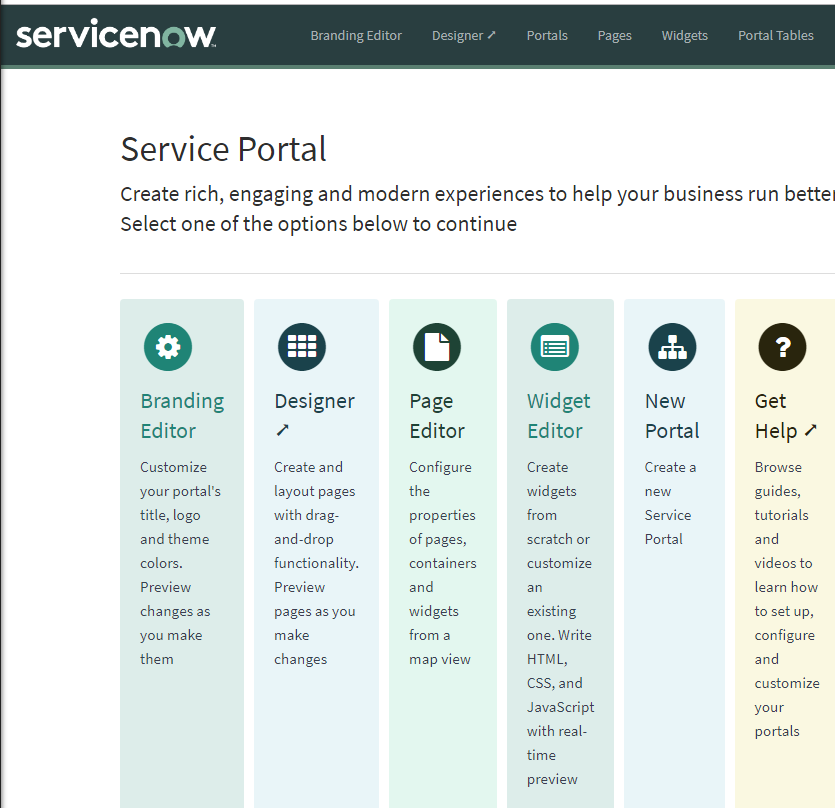Click the Get Help link

click(779, 413)
